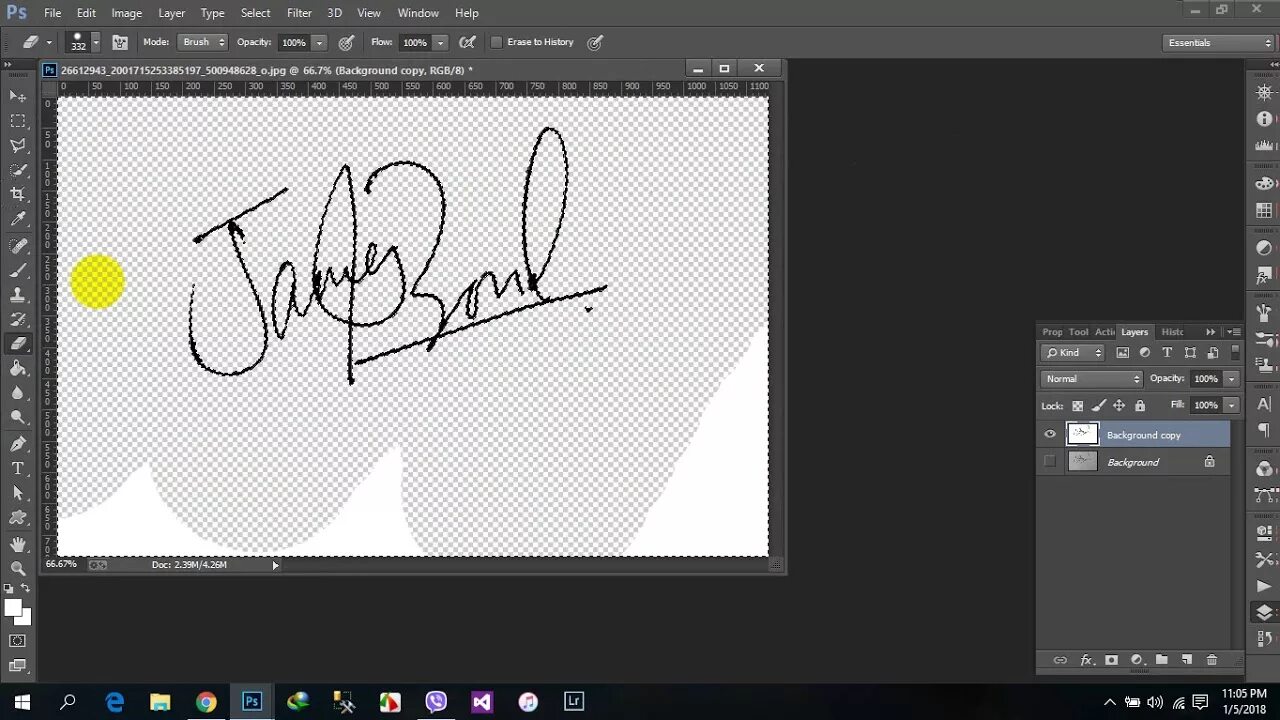
Task: Enable Erase to History checkbox
Action: pos(496,42)
